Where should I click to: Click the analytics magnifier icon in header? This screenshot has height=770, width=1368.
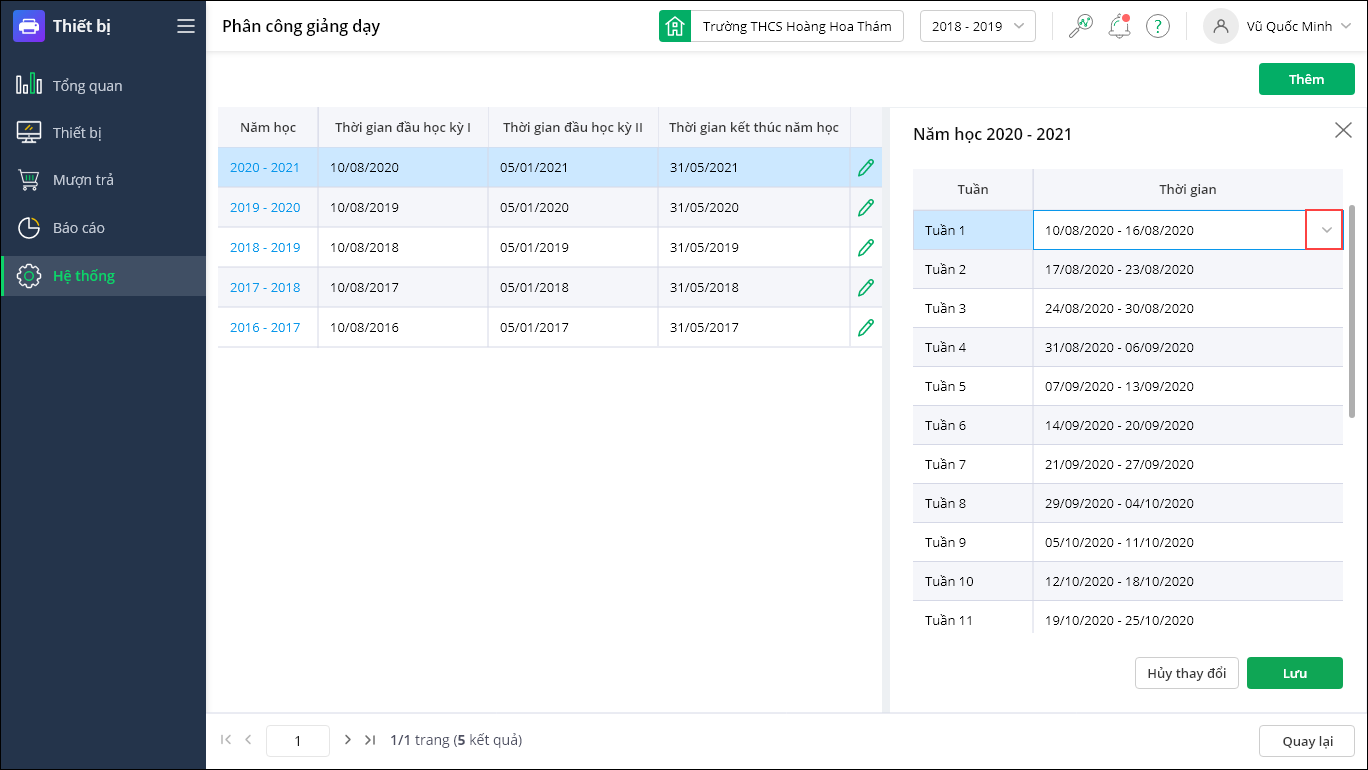(x=1080, y=26)
